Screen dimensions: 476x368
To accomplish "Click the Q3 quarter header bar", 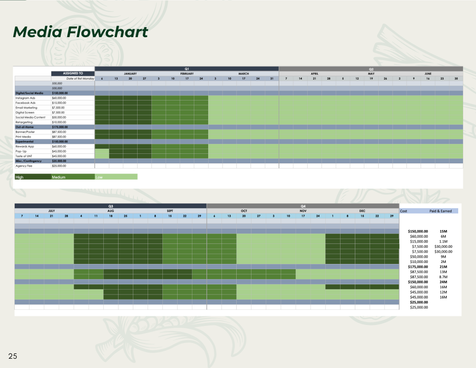I will [110, 206].
